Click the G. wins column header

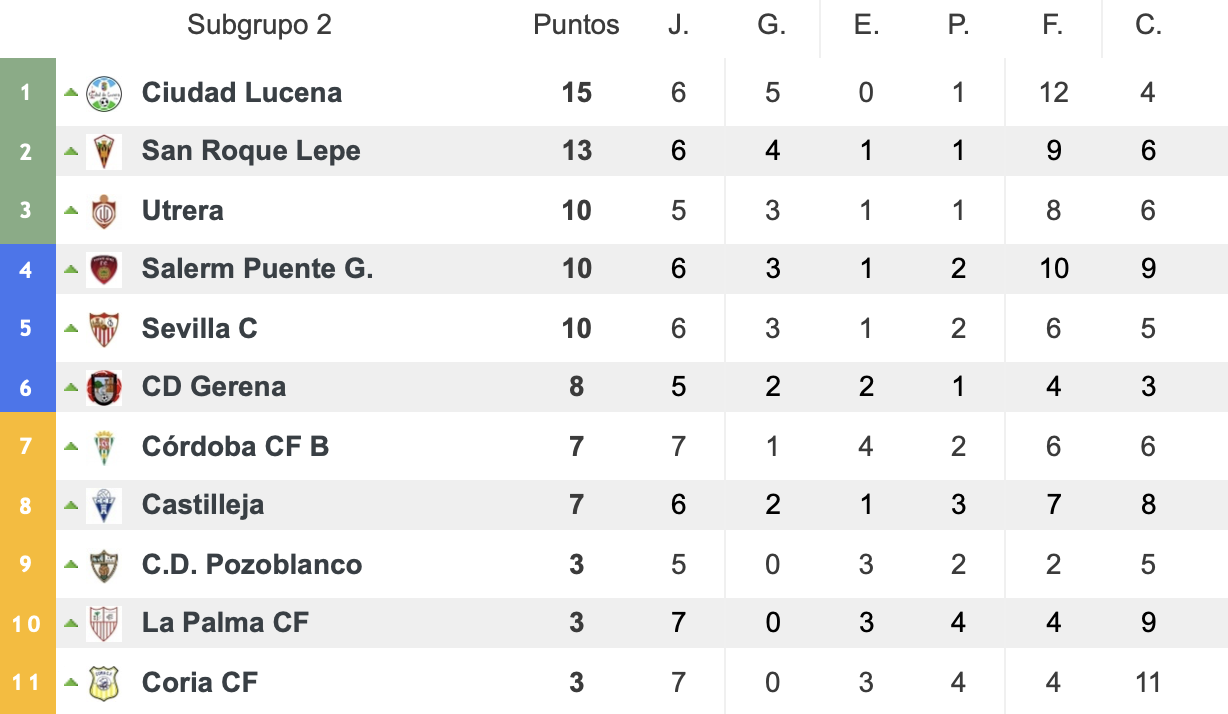(771, 25)
